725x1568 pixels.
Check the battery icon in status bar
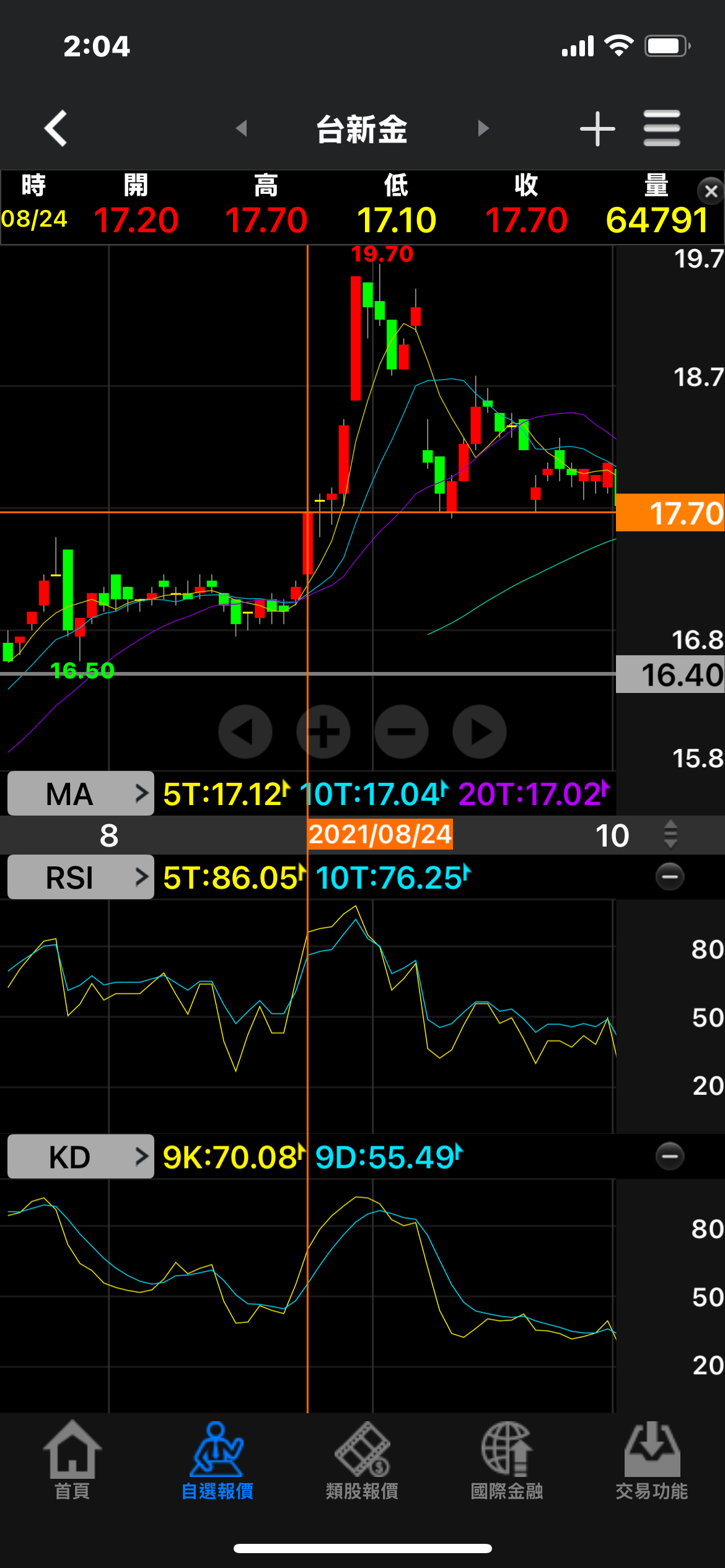[668, 46]
